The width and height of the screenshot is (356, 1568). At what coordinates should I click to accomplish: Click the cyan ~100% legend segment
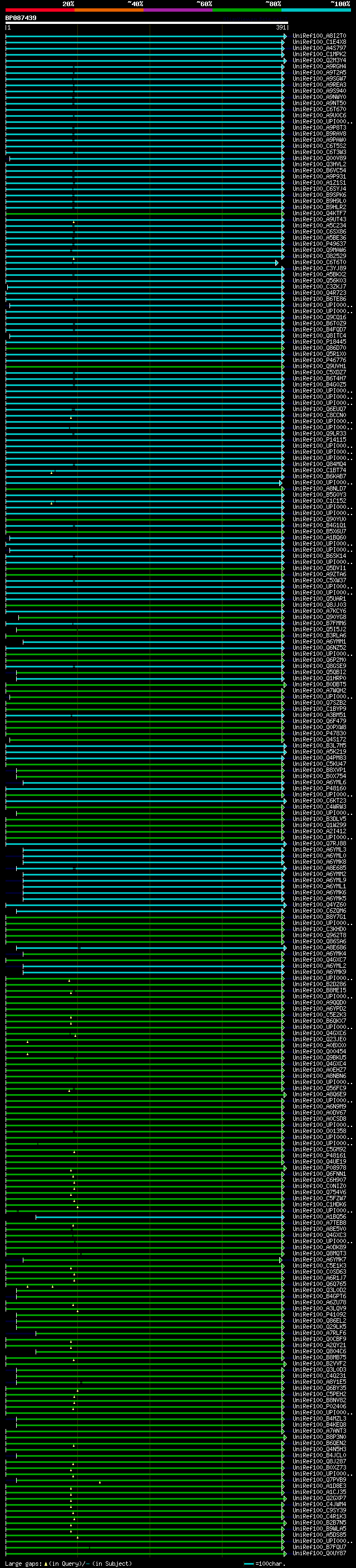(x=316, y=10)
